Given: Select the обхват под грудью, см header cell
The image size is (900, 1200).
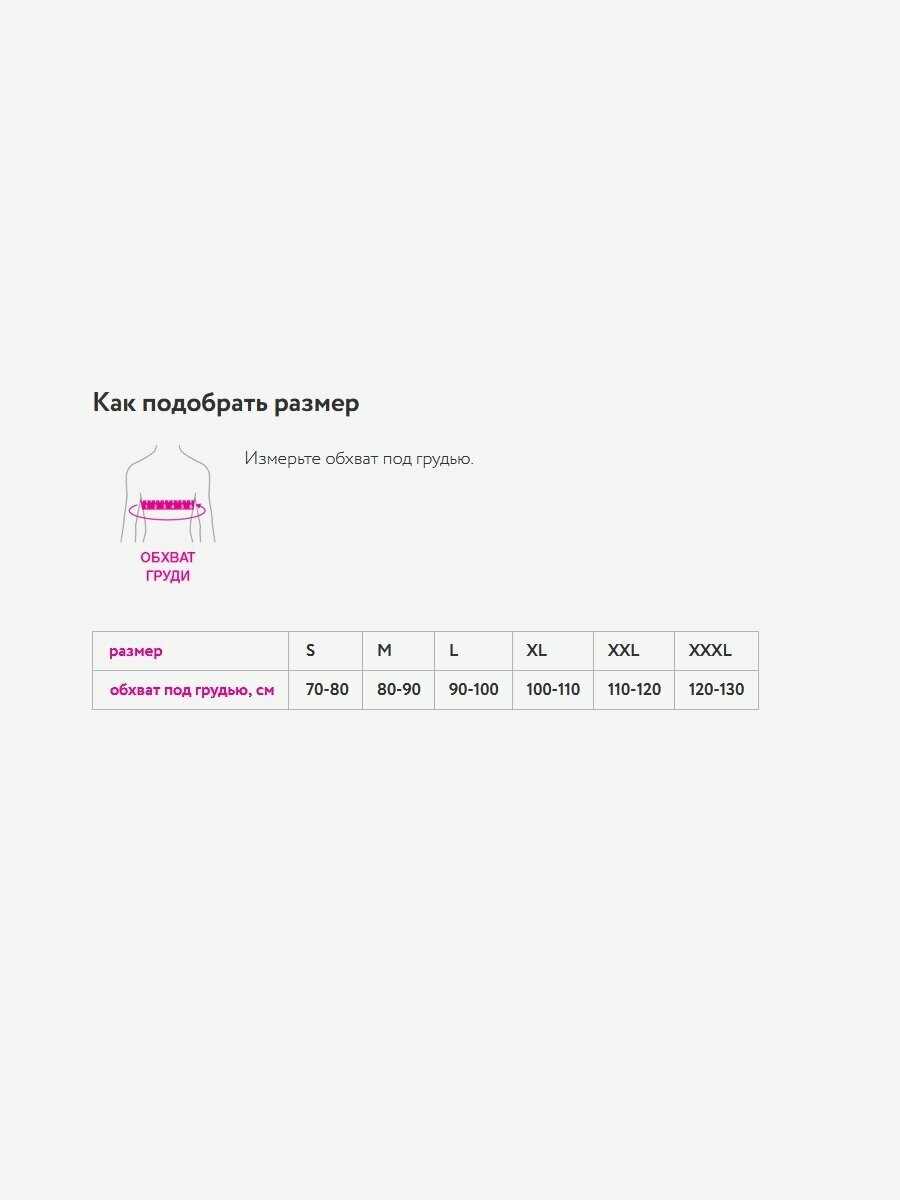Looking at the screenshot, I should click(x=191, y=690).
